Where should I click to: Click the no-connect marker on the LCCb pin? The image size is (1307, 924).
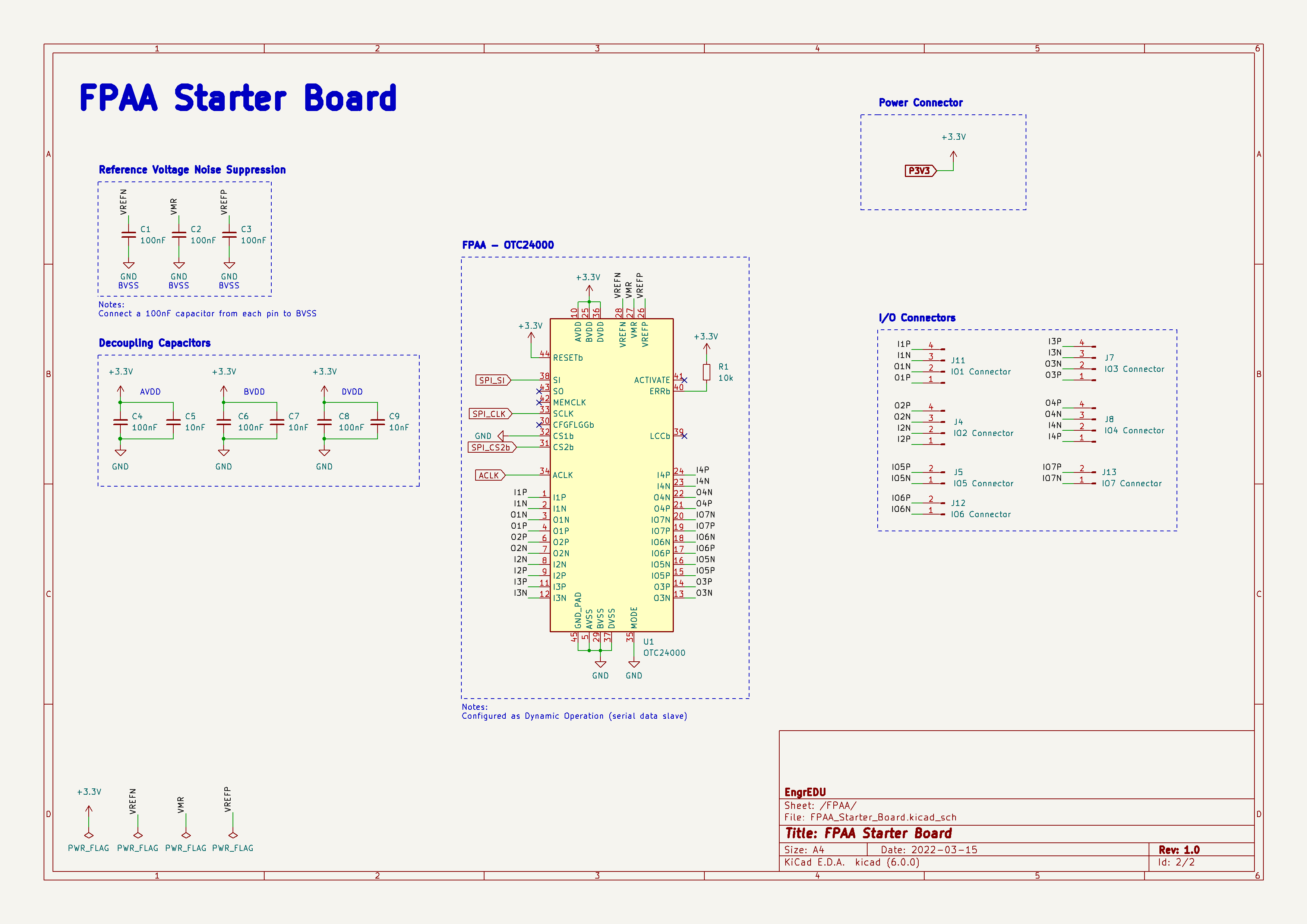click(684, 436)
